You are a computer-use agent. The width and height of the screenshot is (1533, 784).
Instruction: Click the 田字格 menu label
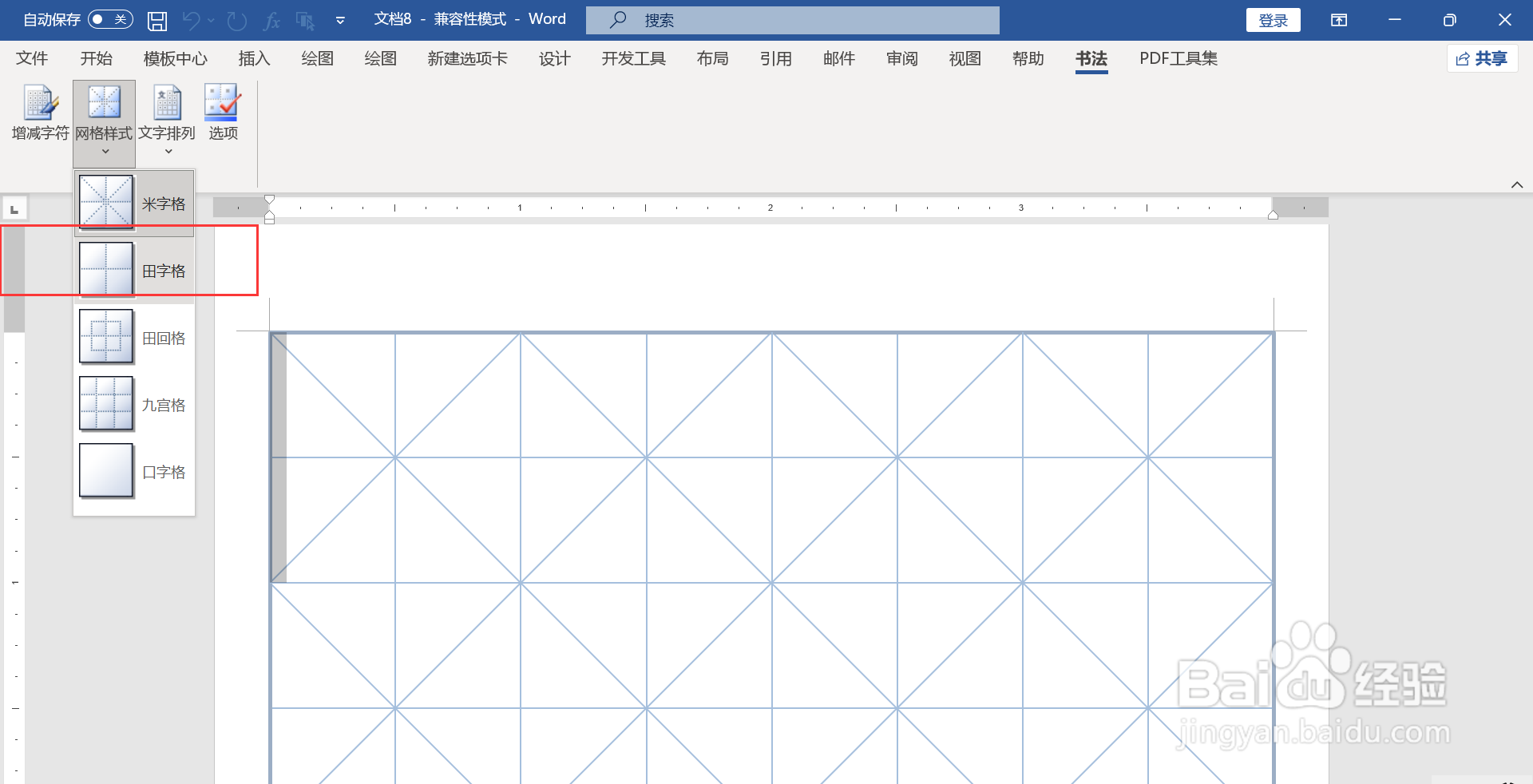tap(164, 271)
